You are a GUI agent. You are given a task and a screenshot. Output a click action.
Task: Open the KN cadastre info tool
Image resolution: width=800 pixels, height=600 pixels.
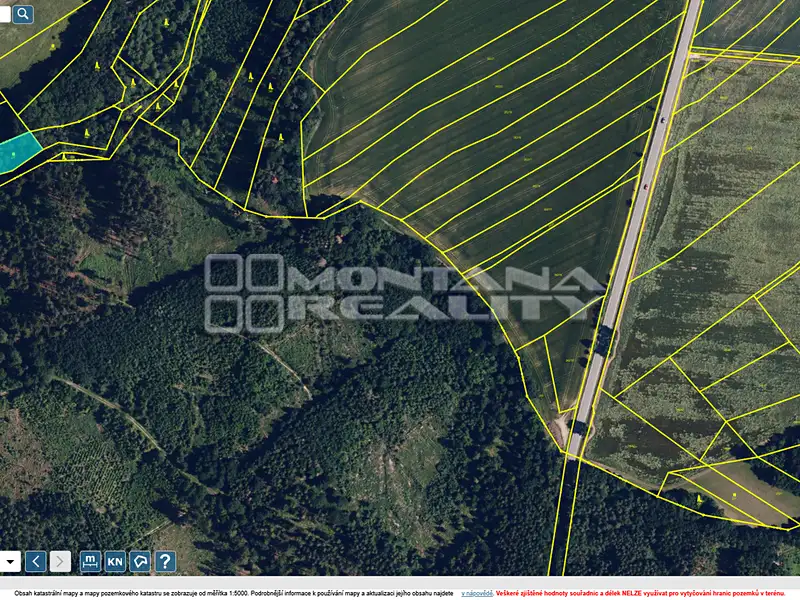(115, 562)
